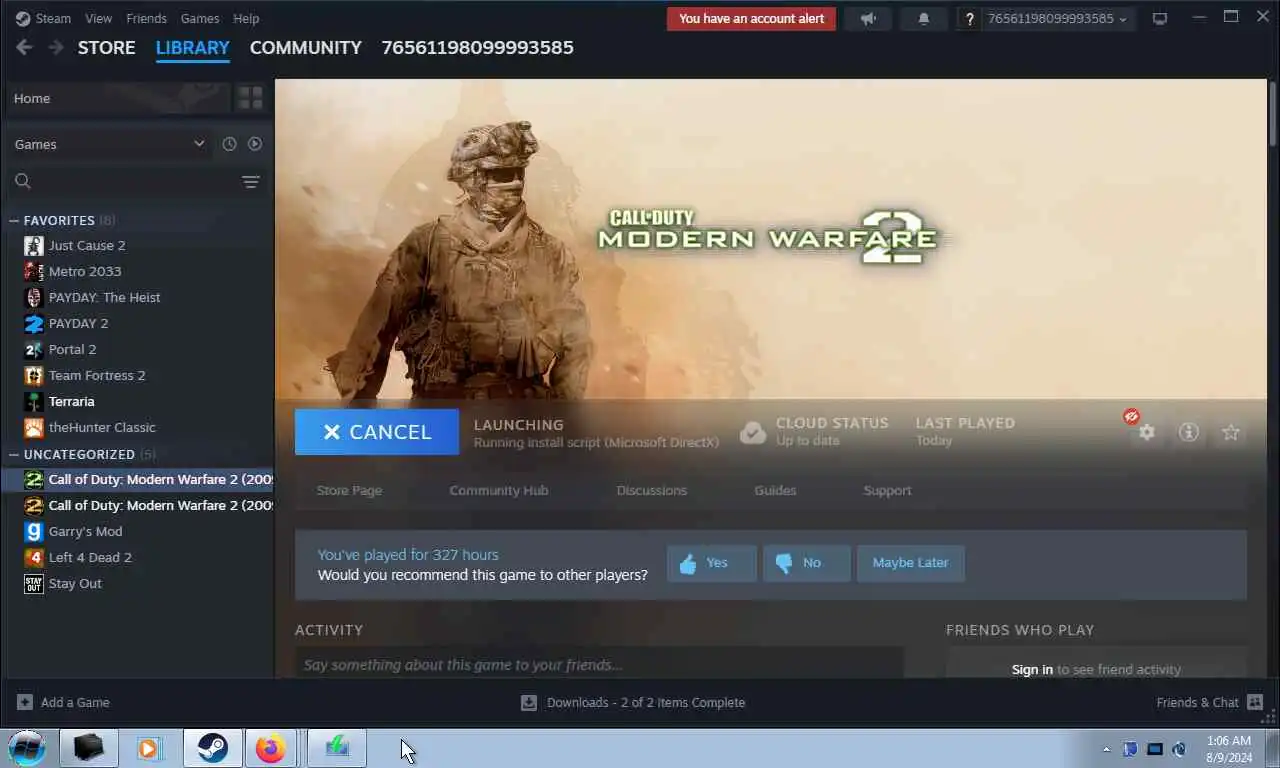Click the account alert banner
1280x768 pixels.
[x=751, y=18]
